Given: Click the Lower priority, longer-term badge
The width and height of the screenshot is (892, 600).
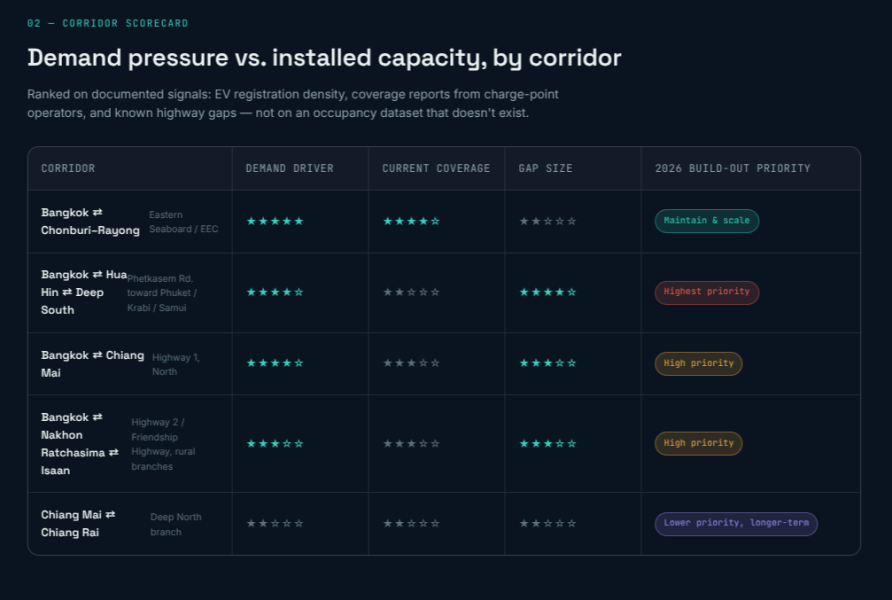Looking at the screenshot, I should (x=736, y=523).
